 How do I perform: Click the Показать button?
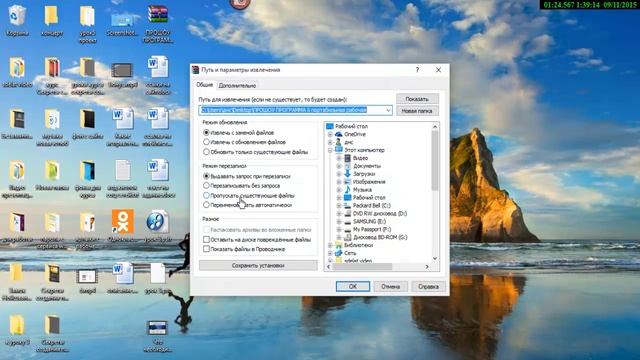coord(417,99)
